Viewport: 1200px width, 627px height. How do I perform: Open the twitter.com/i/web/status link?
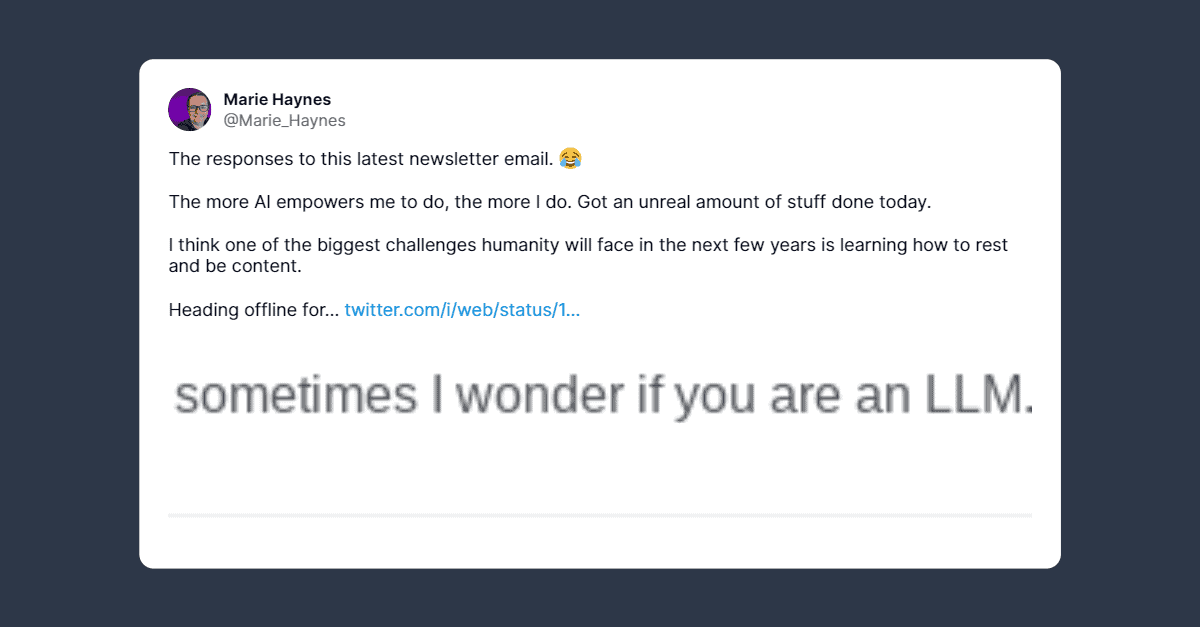(x=462, y=310)
